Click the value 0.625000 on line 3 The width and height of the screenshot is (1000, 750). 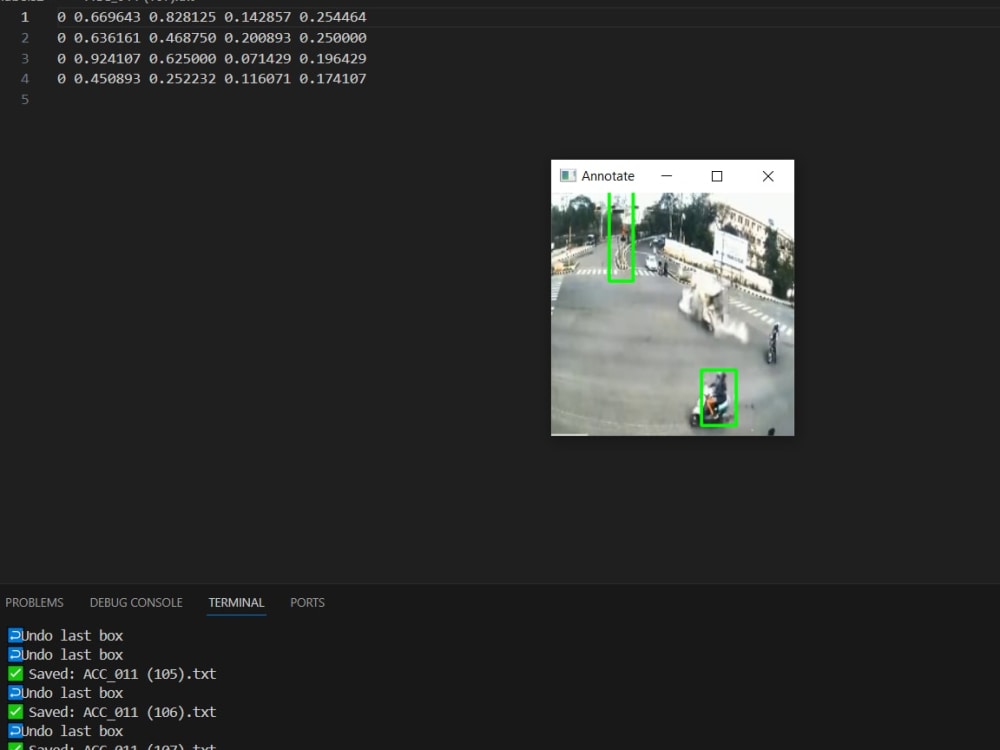[182, 59]
